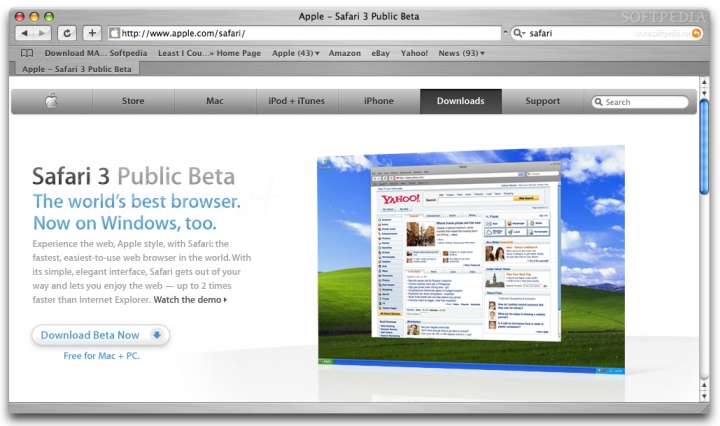Go forward with the forward arrow button
This screenshot has height=426, width=720.
[42, 33]
